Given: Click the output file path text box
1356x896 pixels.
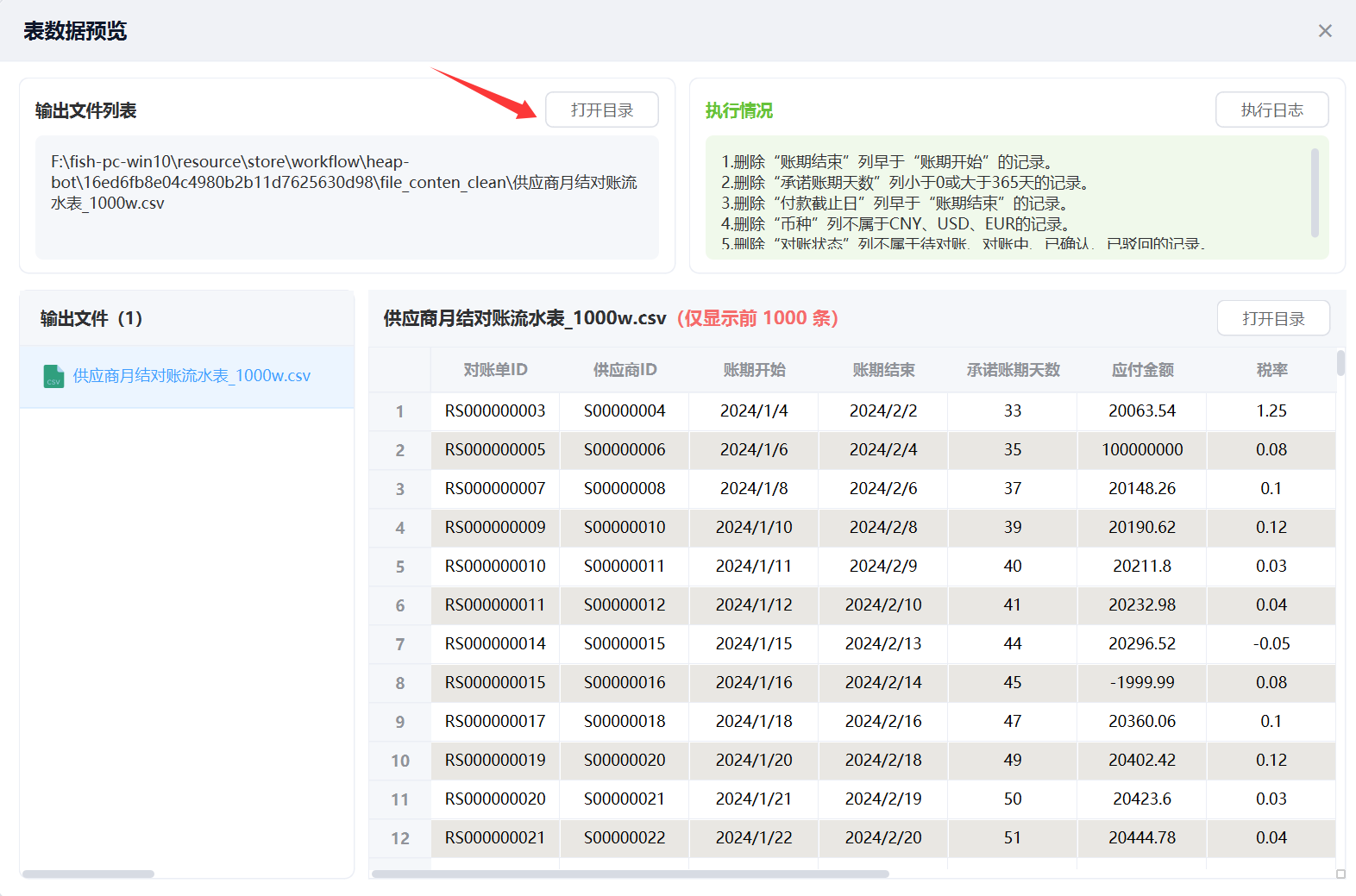Looking at the screenshot, I should [x=347, y=197].
